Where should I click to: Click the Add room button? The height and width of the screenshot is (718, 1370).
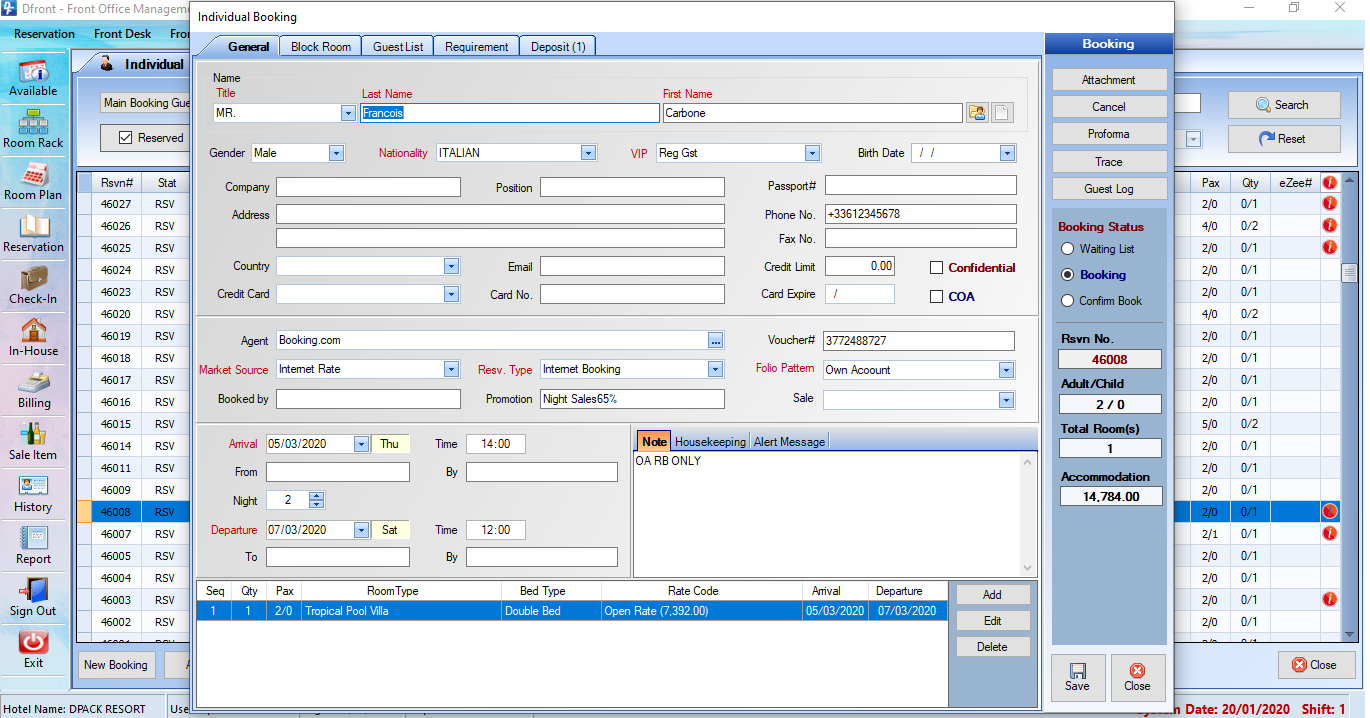point(992,595)
